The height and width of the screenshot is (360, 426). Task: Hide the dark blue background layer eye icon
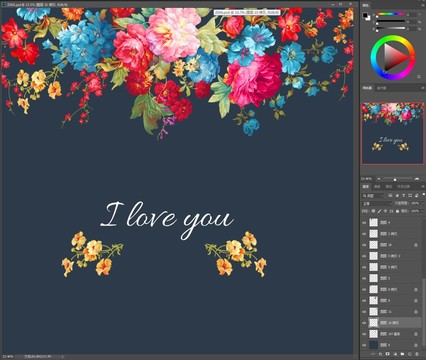(364, 345)
